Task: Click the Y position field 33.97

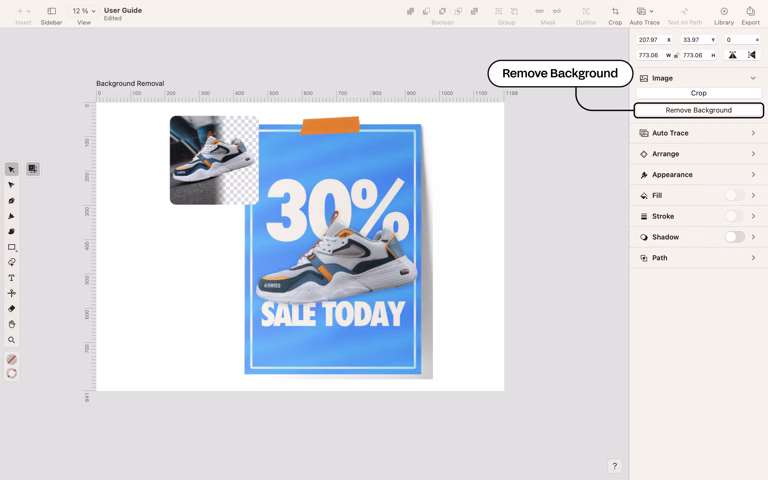Action: 699,40
